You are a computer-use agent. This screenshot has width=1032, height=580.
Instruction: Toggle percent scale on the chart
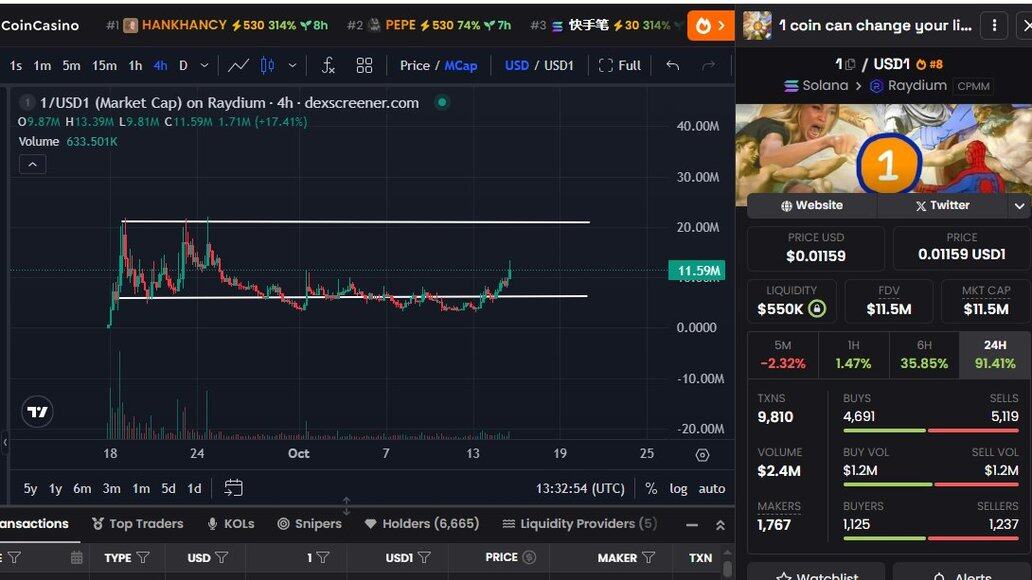tap(651, 489)
